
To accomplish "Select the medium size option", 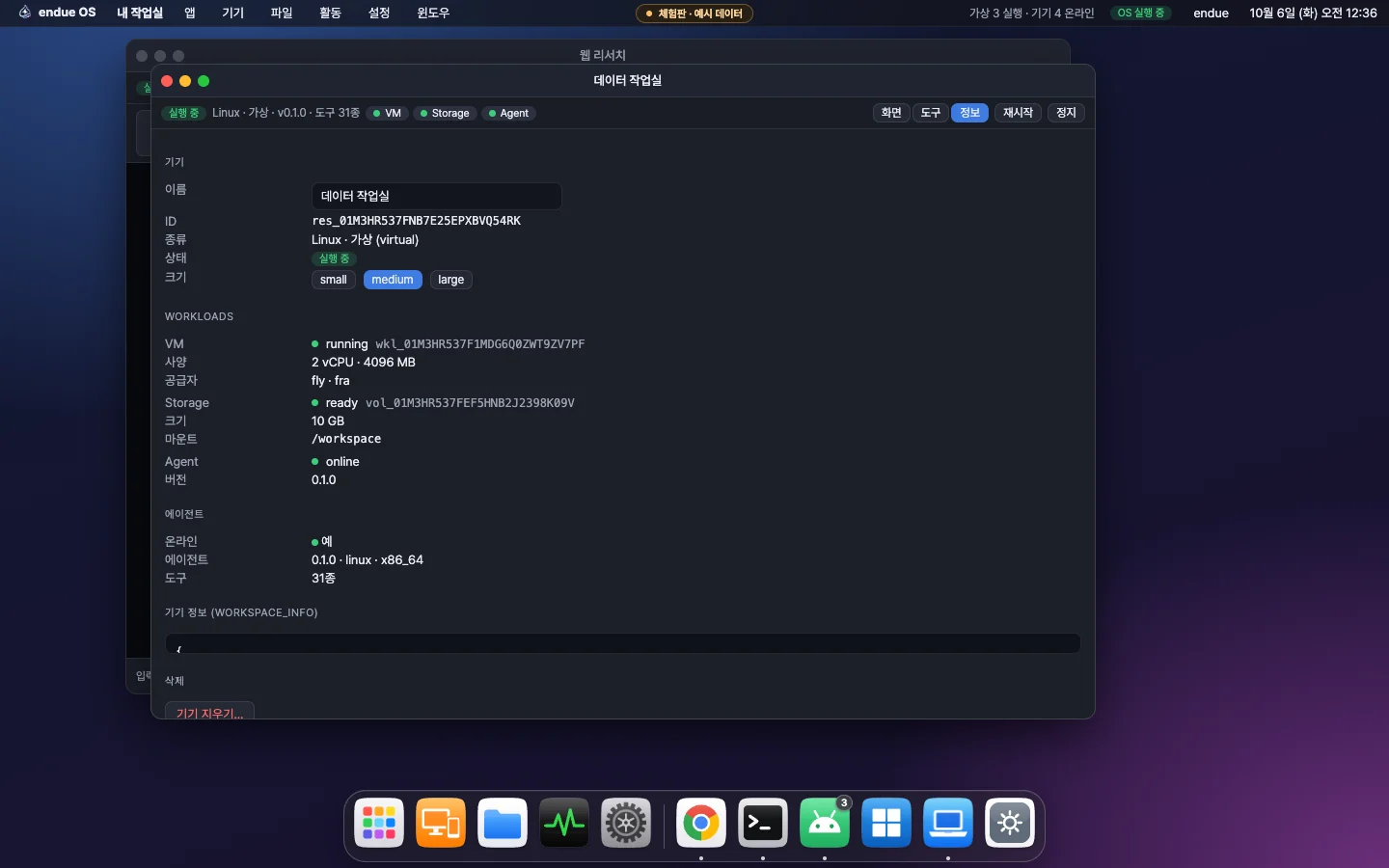I will (x=393, y=280).
